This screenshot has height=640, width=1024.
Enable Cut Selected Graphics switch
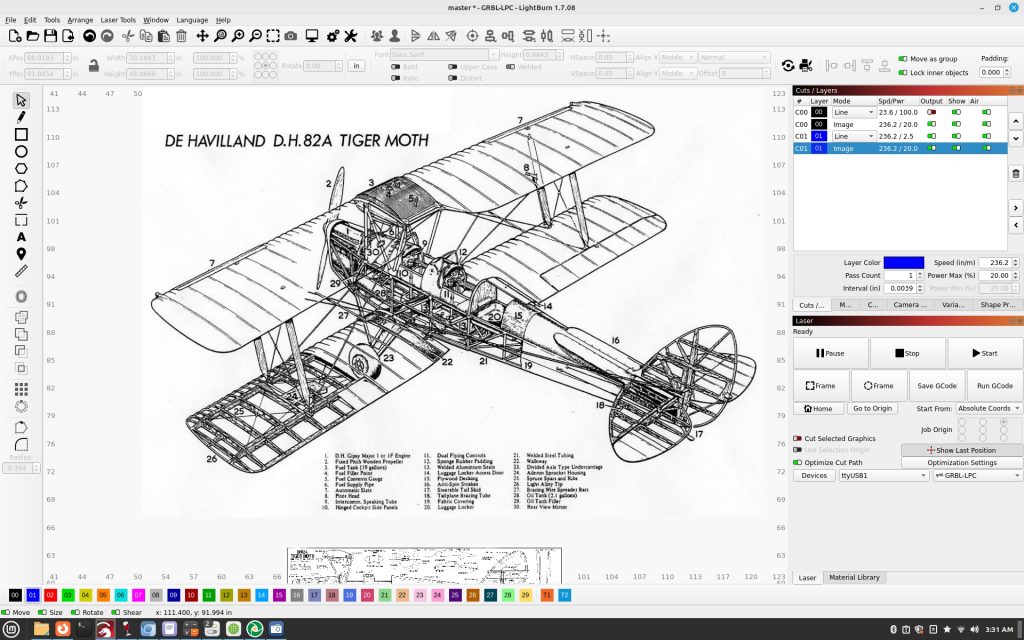(x=797, y=438)
